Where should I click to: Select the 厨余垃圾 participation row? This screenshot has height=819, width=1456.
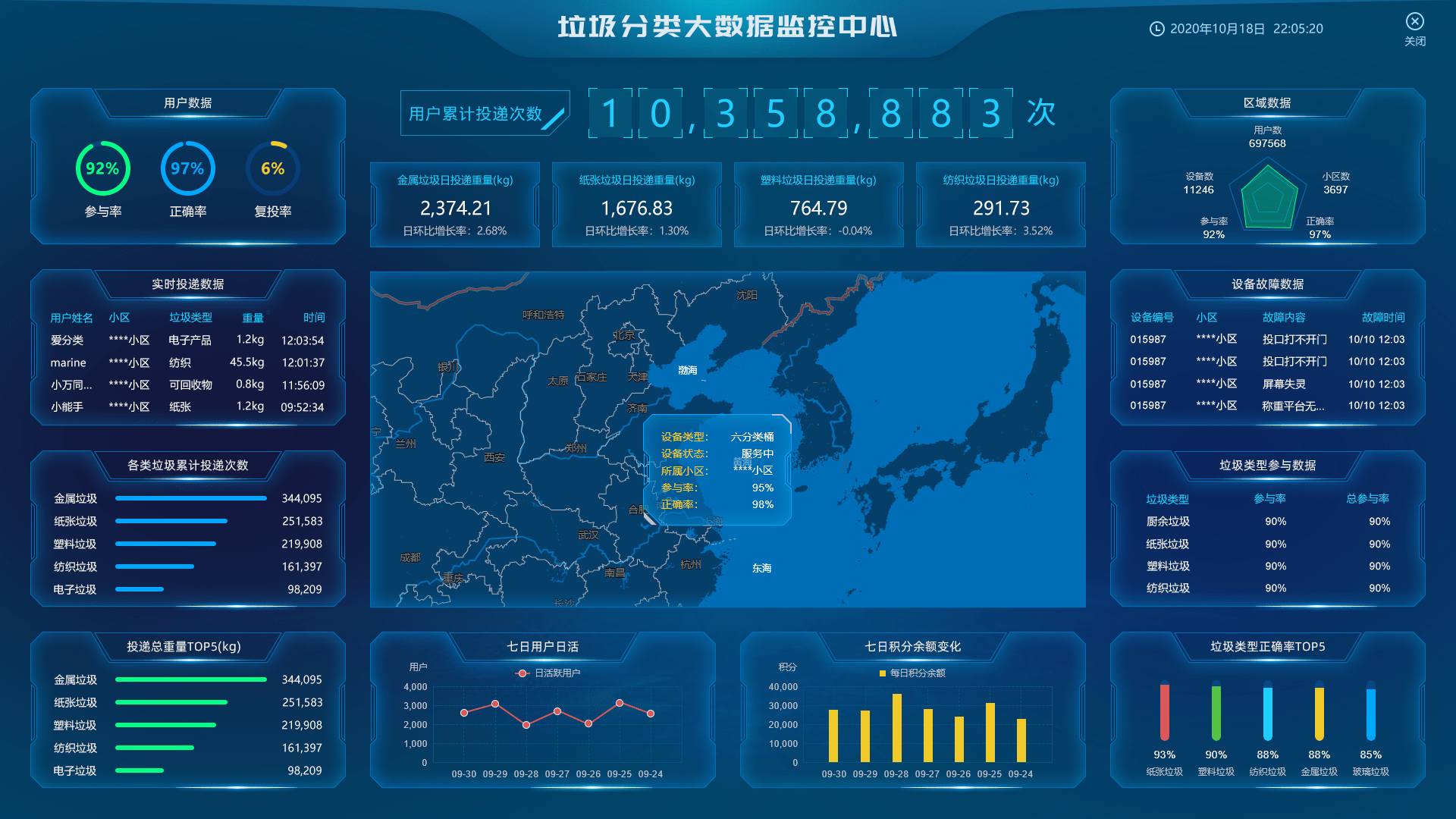[x=1268, y=522]
